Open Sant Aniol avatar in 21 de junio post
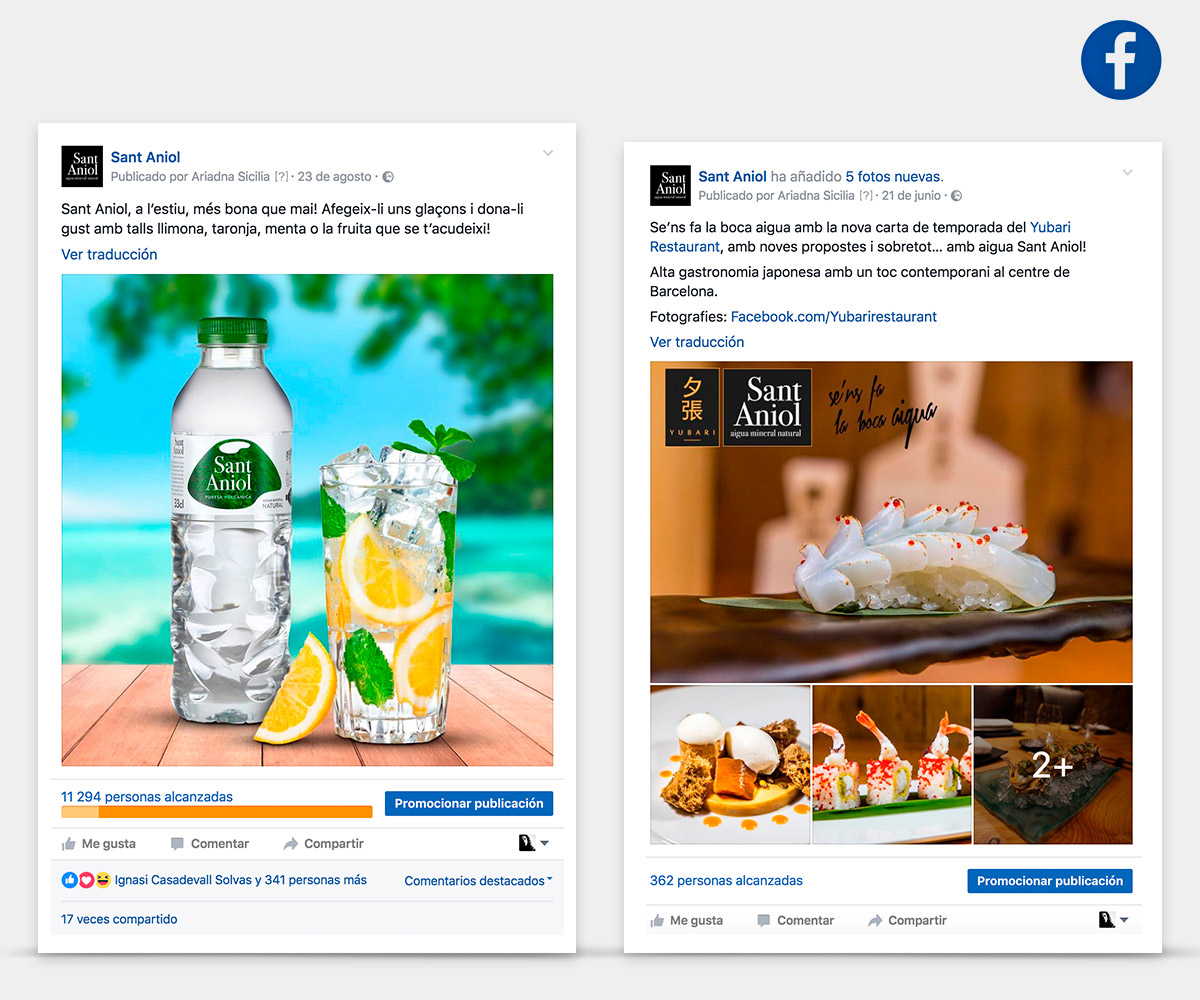This screenshot has width=1200, height=1000. 670,186
